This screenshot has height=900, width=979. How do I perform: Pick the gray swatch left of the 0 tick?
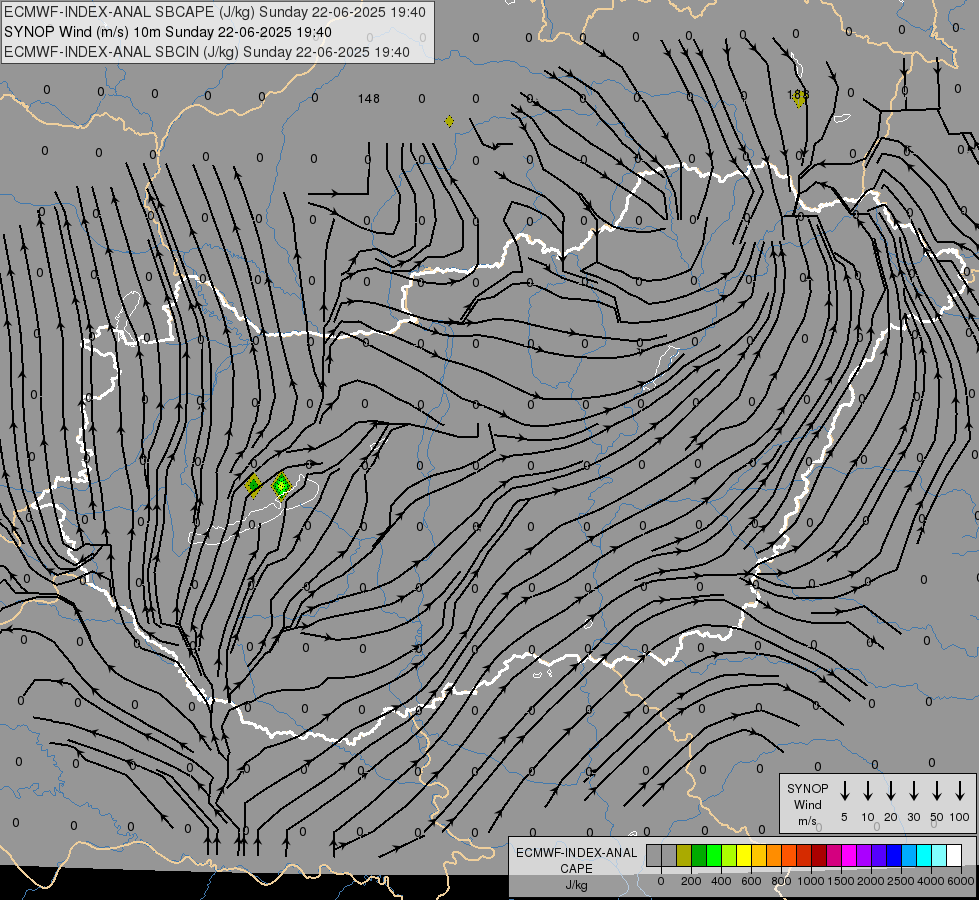pos(654,855)
